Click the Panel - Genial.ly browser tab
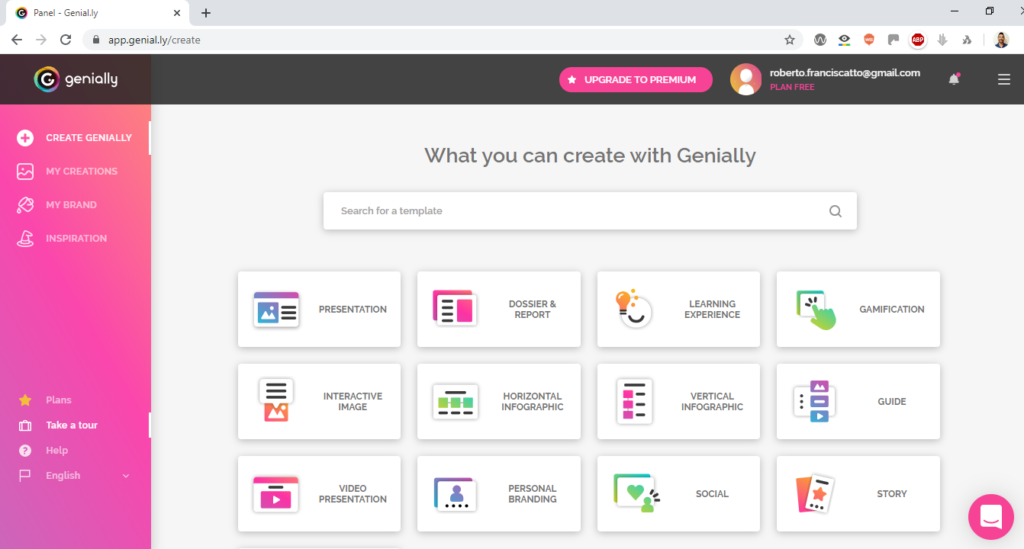This screenshot has height=549, width=1024. pos(97,13)
